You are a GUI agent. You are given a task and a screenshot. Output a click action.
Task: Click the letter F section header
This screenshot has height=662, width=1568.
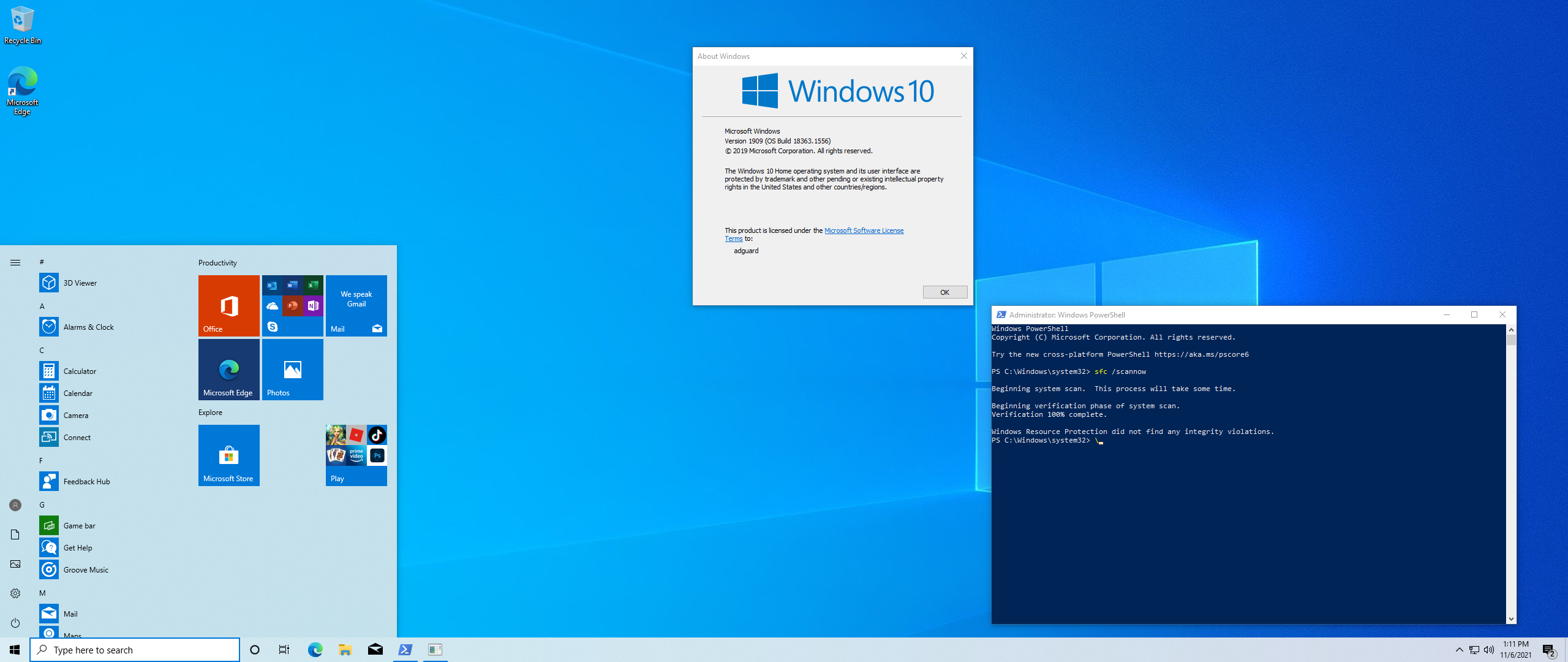click(42, 460)
